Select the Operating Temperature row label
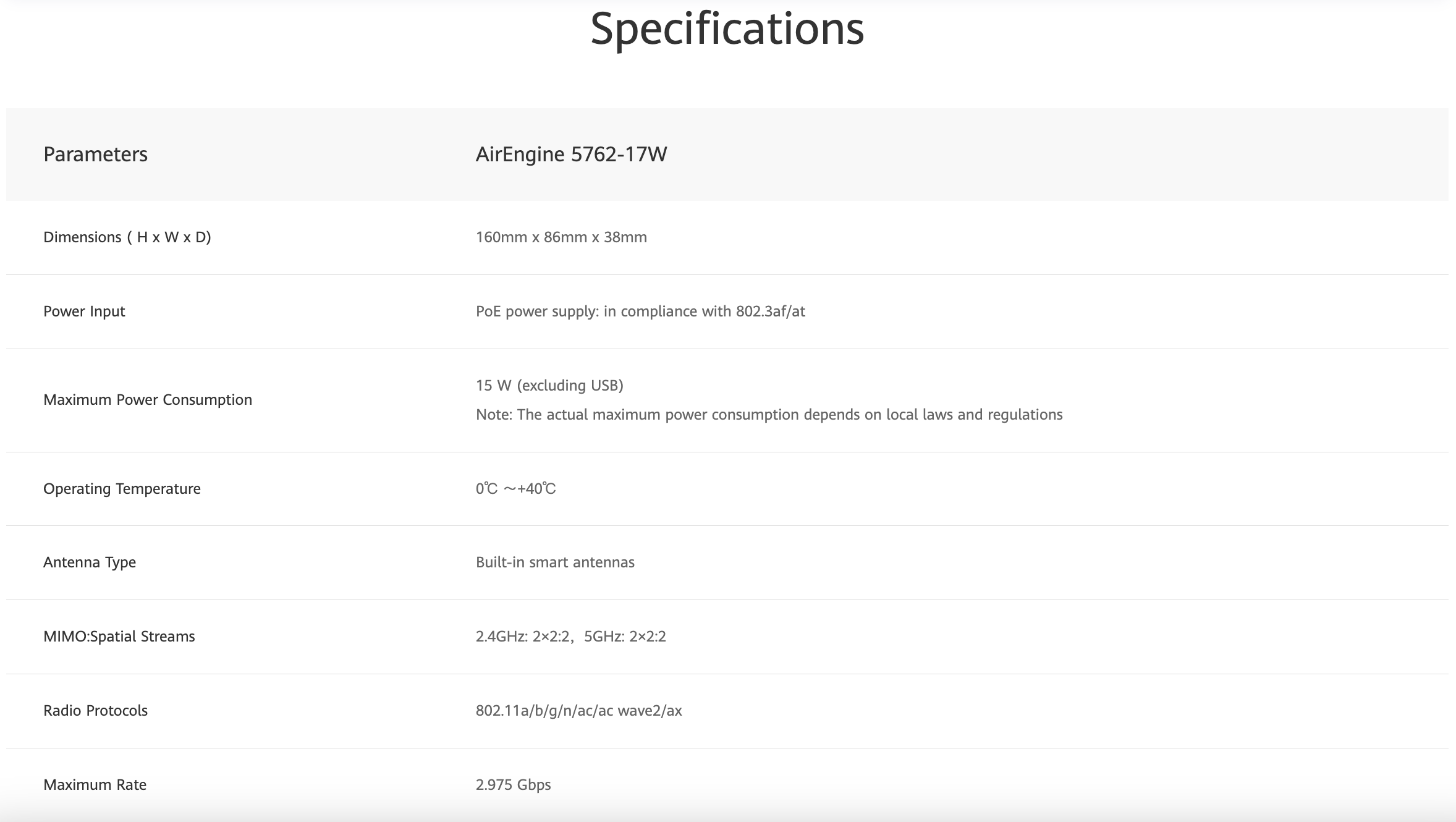 point(122,489)
